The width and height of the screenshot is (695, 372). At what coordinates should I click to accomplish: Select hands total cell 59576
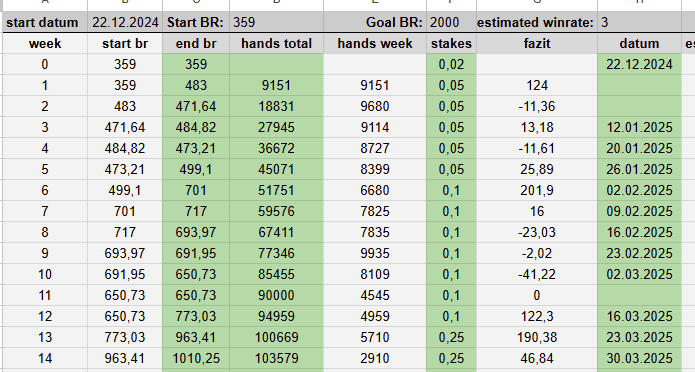coord(277,211)
